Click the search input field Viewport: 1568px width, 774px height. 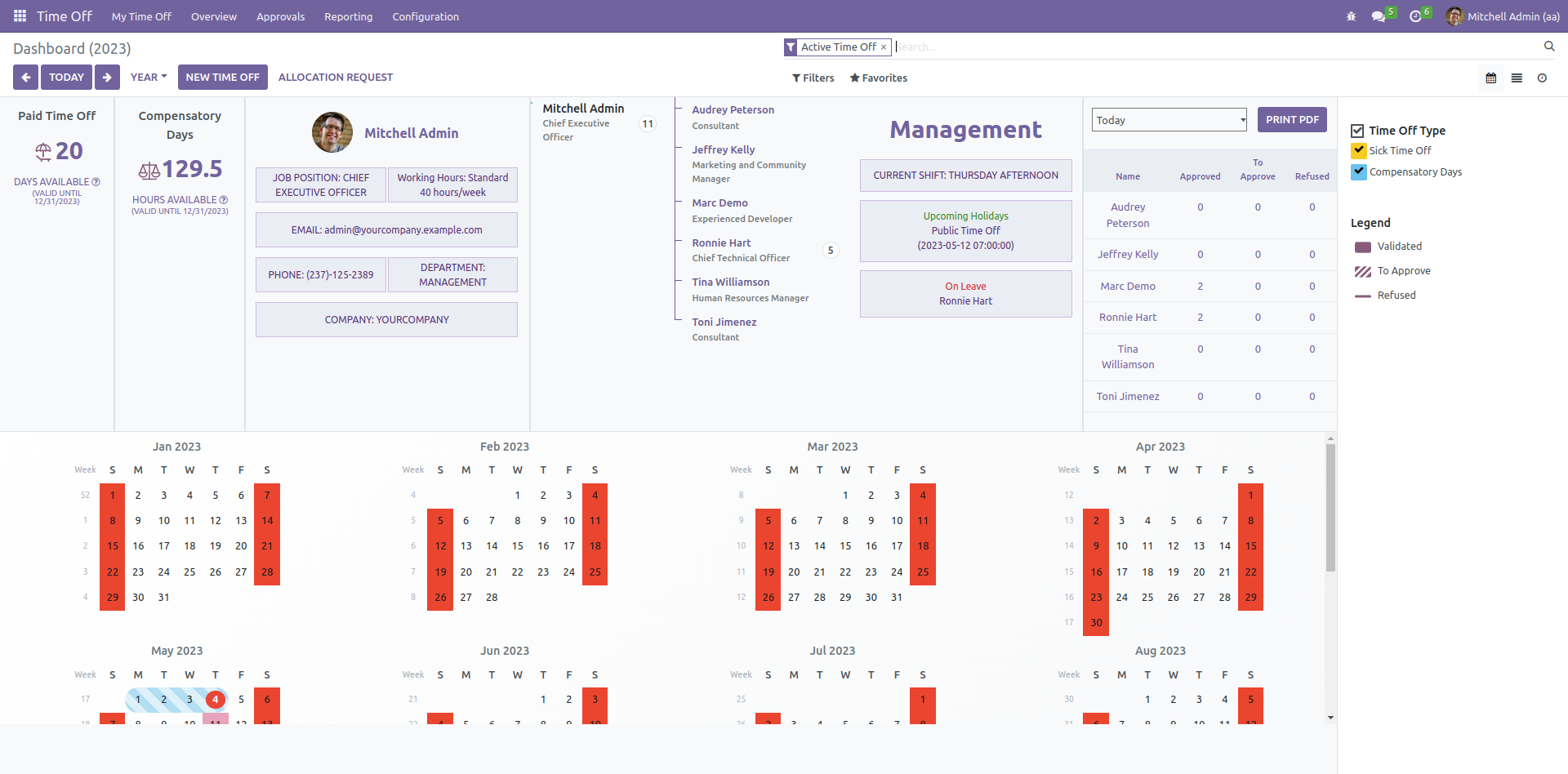pyautogui.click(x=1217, y=47)
